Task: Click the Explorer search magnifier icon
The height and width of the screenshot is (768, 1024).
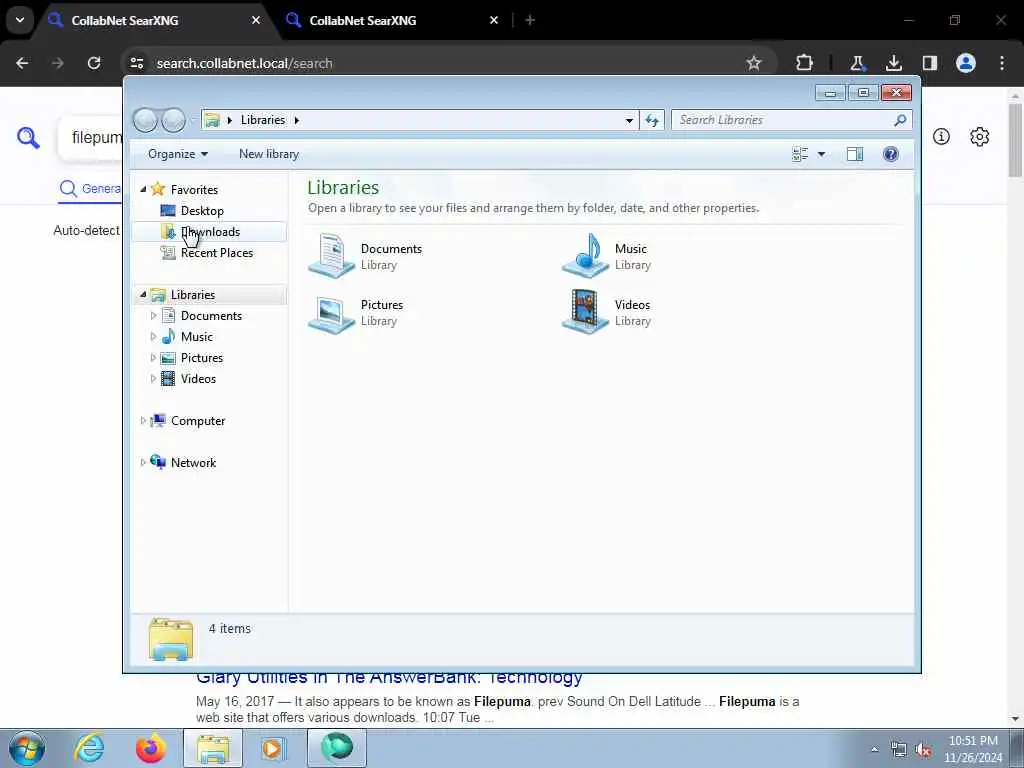Action: [x=900, y=120]
